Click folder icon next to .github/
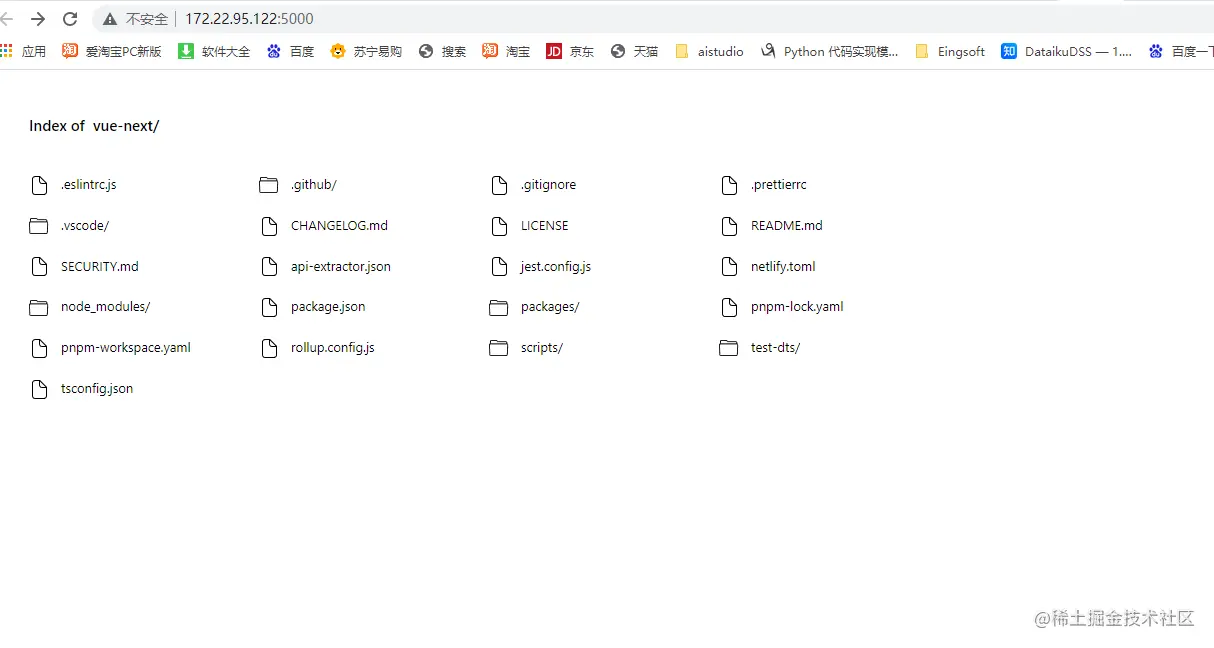Image resolution: width=1214 pixels, height=648 pixels. [268, 185]
